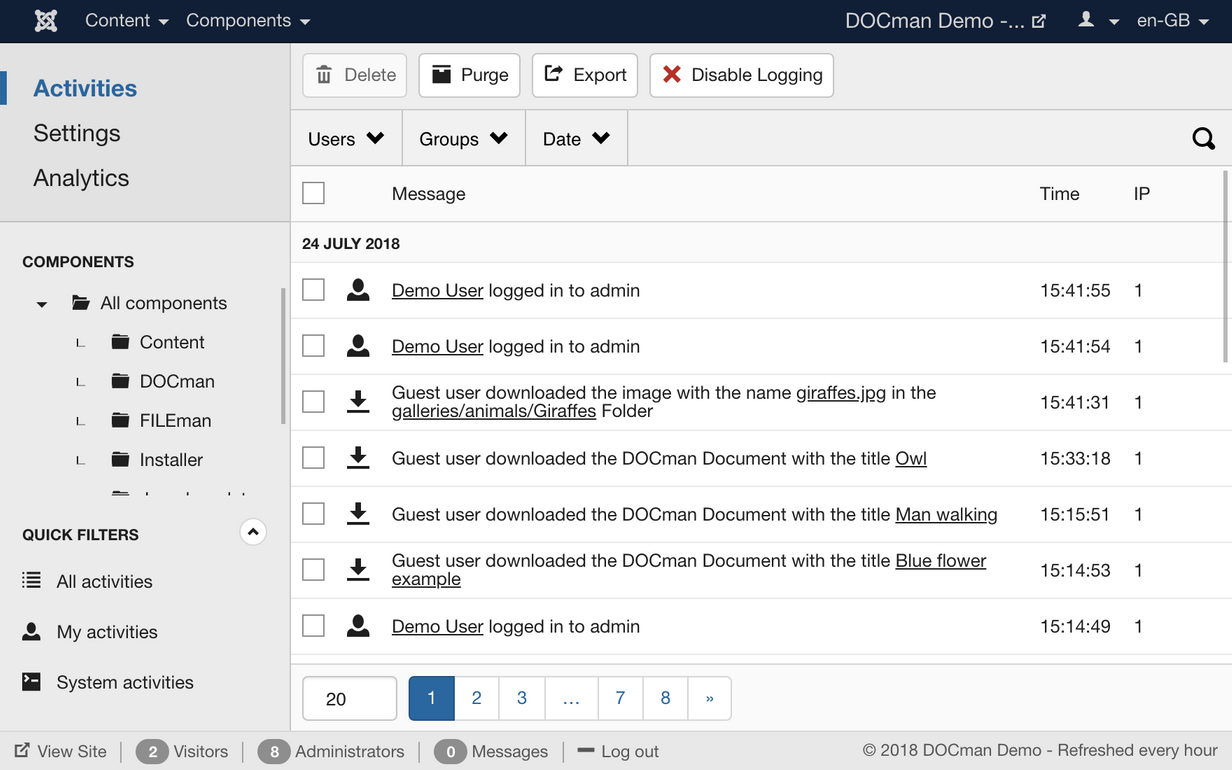Click the All components open folder icon
The height and width of the screenshot is (770, 1232).
[x=81, y=303]
